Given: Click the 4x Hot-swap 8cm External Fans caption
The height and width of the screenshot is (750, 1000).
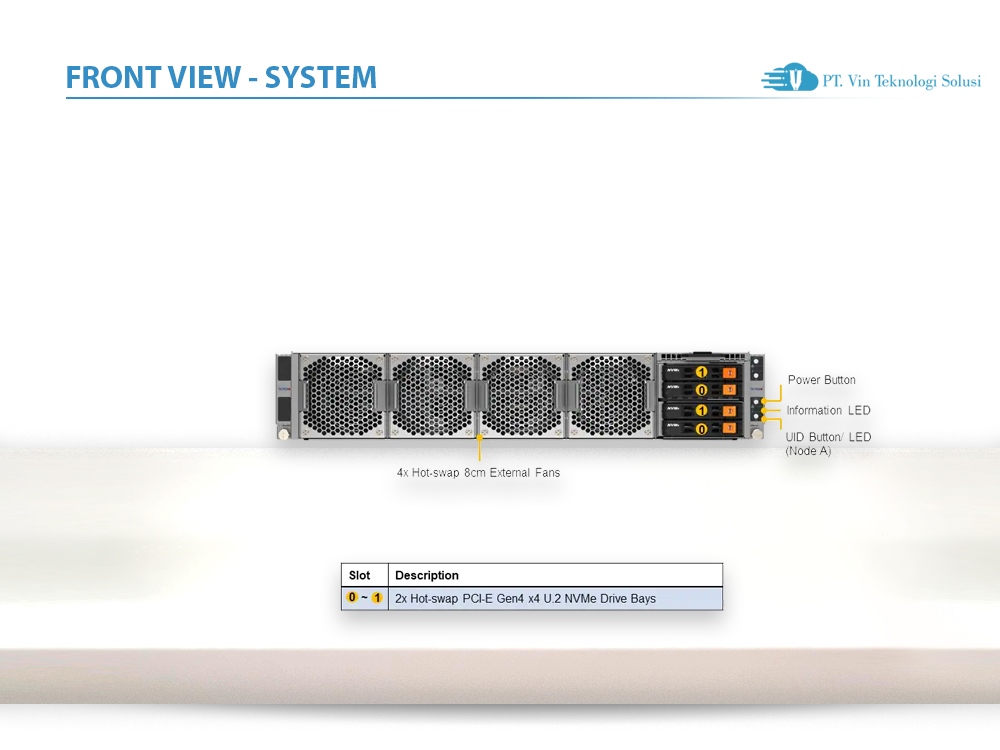Looking at the screenshot, I should 478,473.
